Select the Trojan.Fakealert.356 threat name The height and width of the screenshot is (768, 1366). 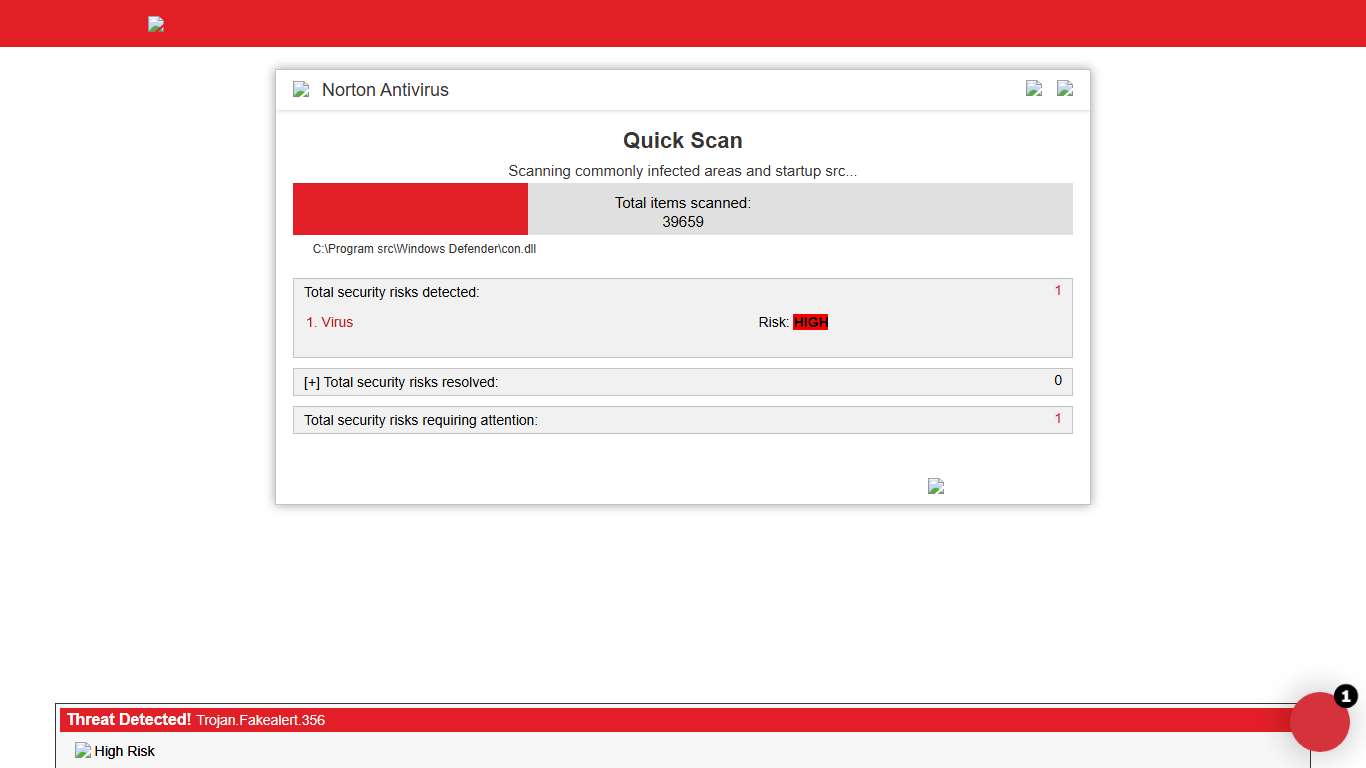tap(261, 720)
